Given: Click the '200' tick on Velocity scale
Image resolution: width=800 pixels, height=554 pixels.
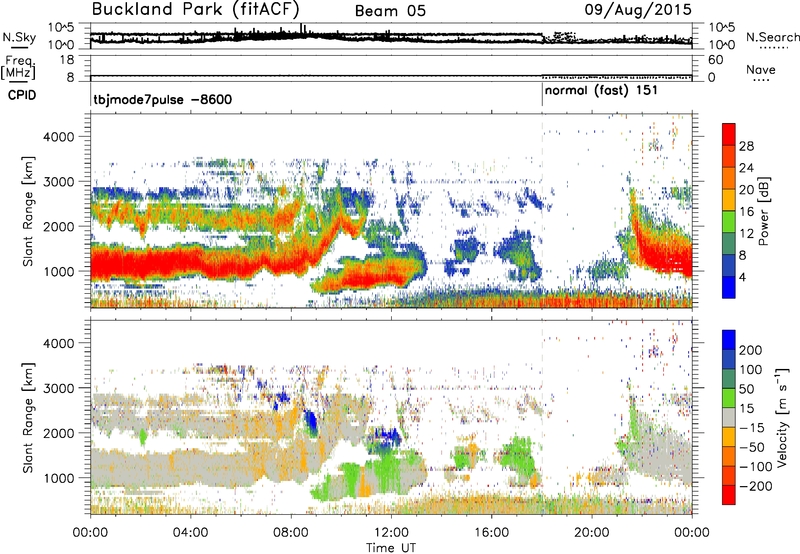Looking at the screenshot, I should coord(751,350).
